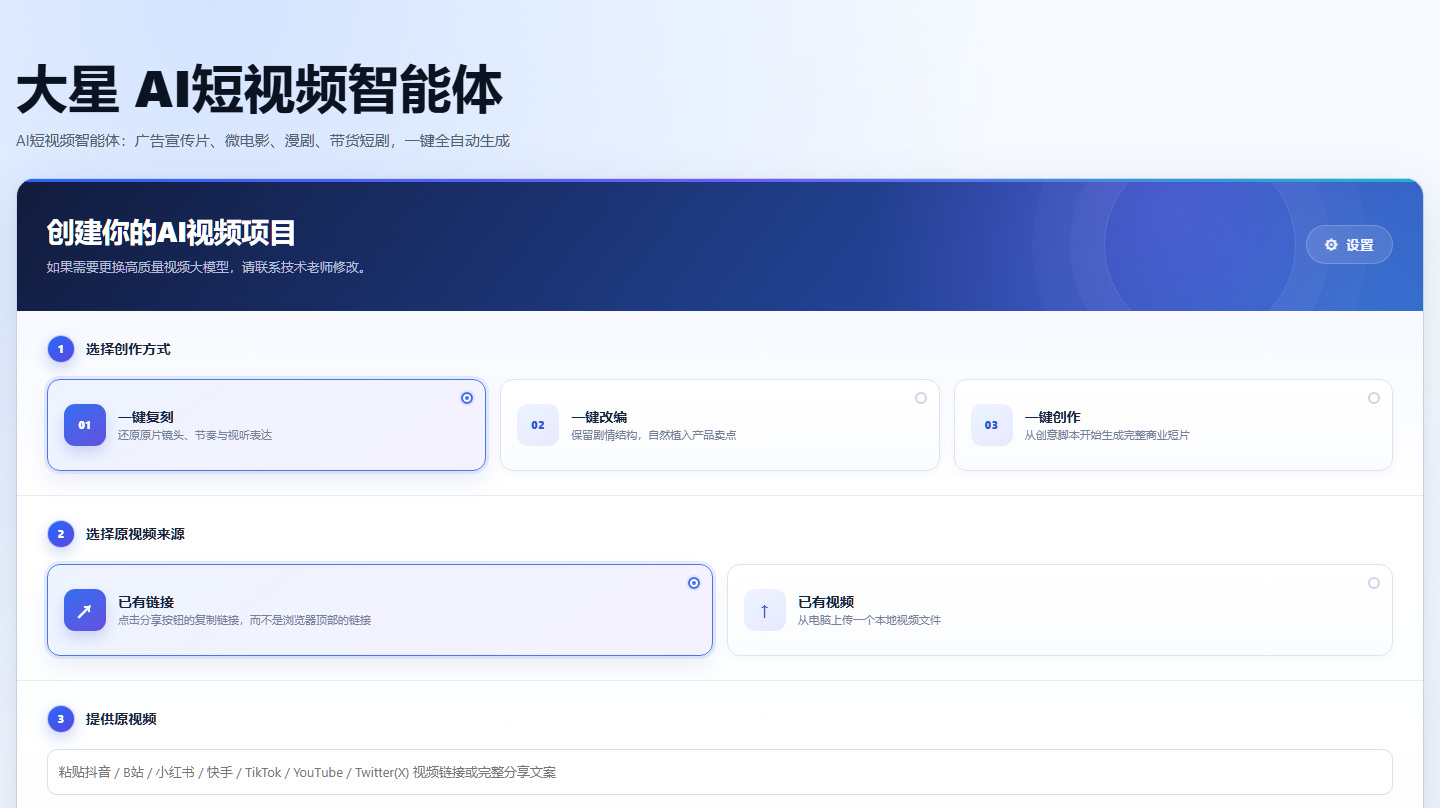Choose the 已有视频 radio button

[x=1374, y=583]
